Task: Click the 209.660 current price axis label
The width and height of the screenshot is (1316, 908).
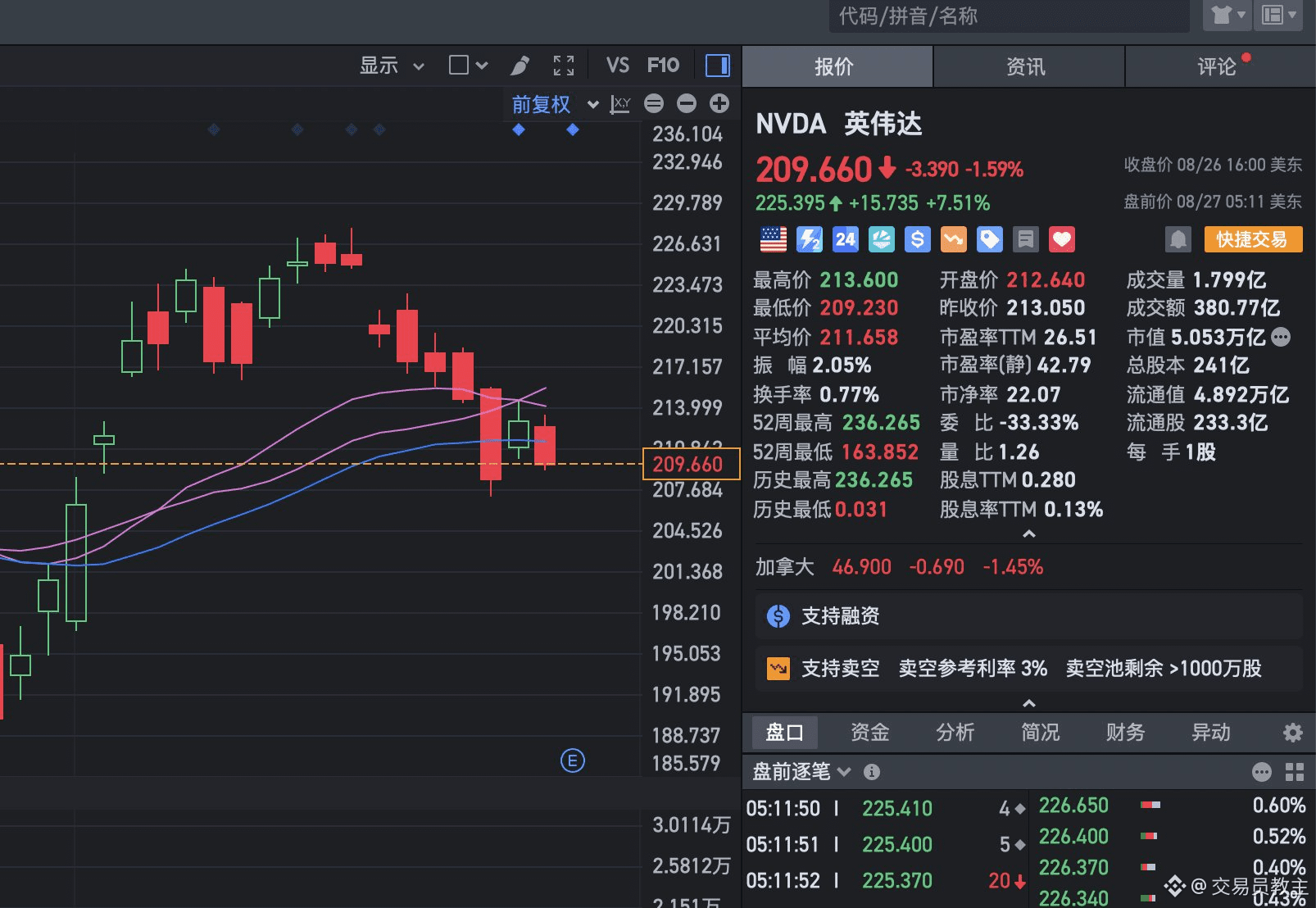Action: tap(691, 464)
